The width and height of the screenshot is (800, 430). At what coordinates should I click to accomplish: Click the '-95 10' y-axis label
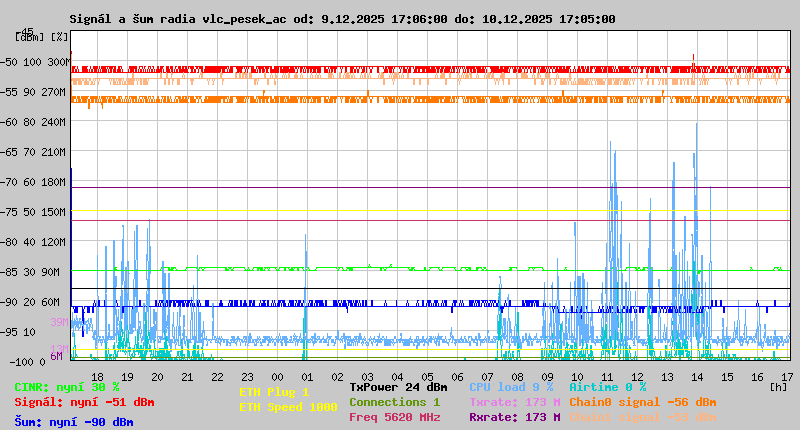(x=18, y=333)
